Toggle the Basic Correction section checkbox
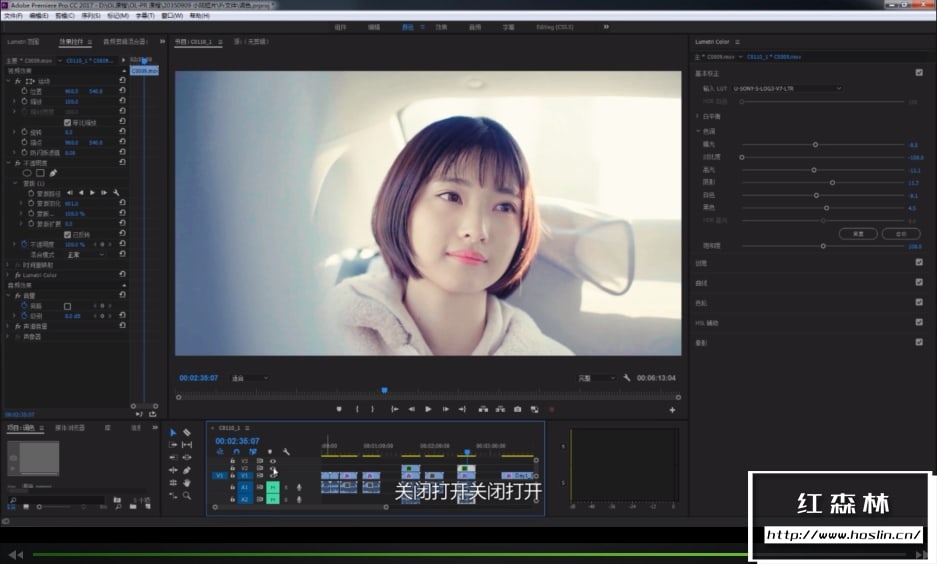Viewport: 937px width, 564px height. [919, 73]
